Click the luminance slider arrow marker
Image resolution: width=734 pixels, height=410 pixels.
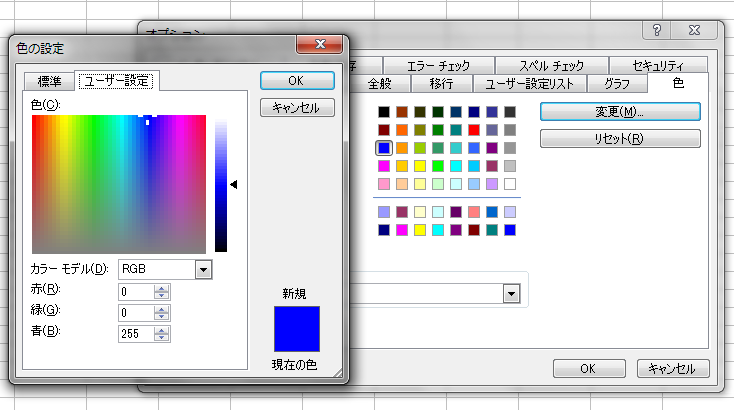[x=234, y=184]
